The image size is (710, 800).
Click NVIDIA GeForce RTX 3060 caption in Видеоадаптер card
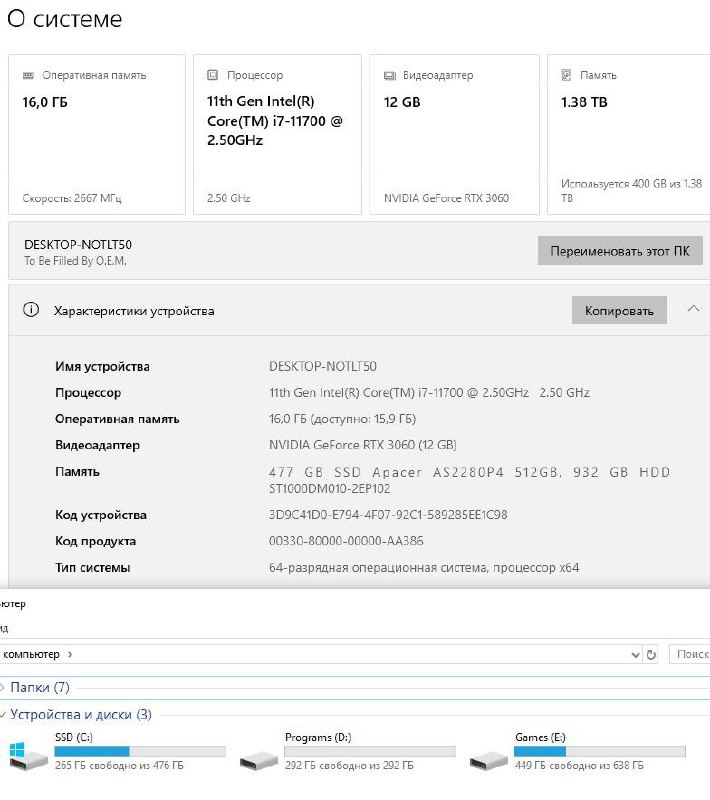[x=446, y=198]
